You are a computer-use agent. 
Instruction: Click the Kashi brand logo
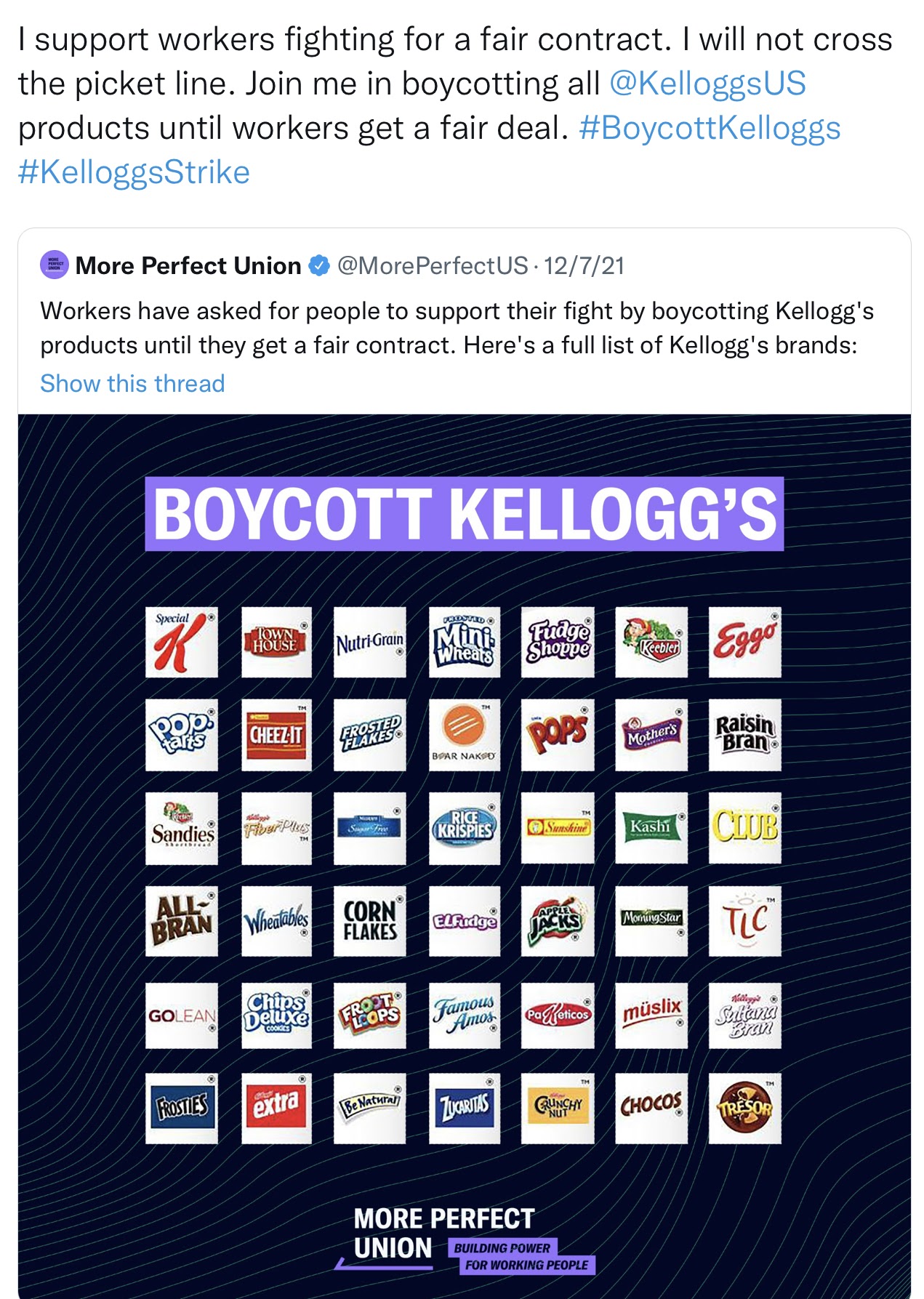651,827
